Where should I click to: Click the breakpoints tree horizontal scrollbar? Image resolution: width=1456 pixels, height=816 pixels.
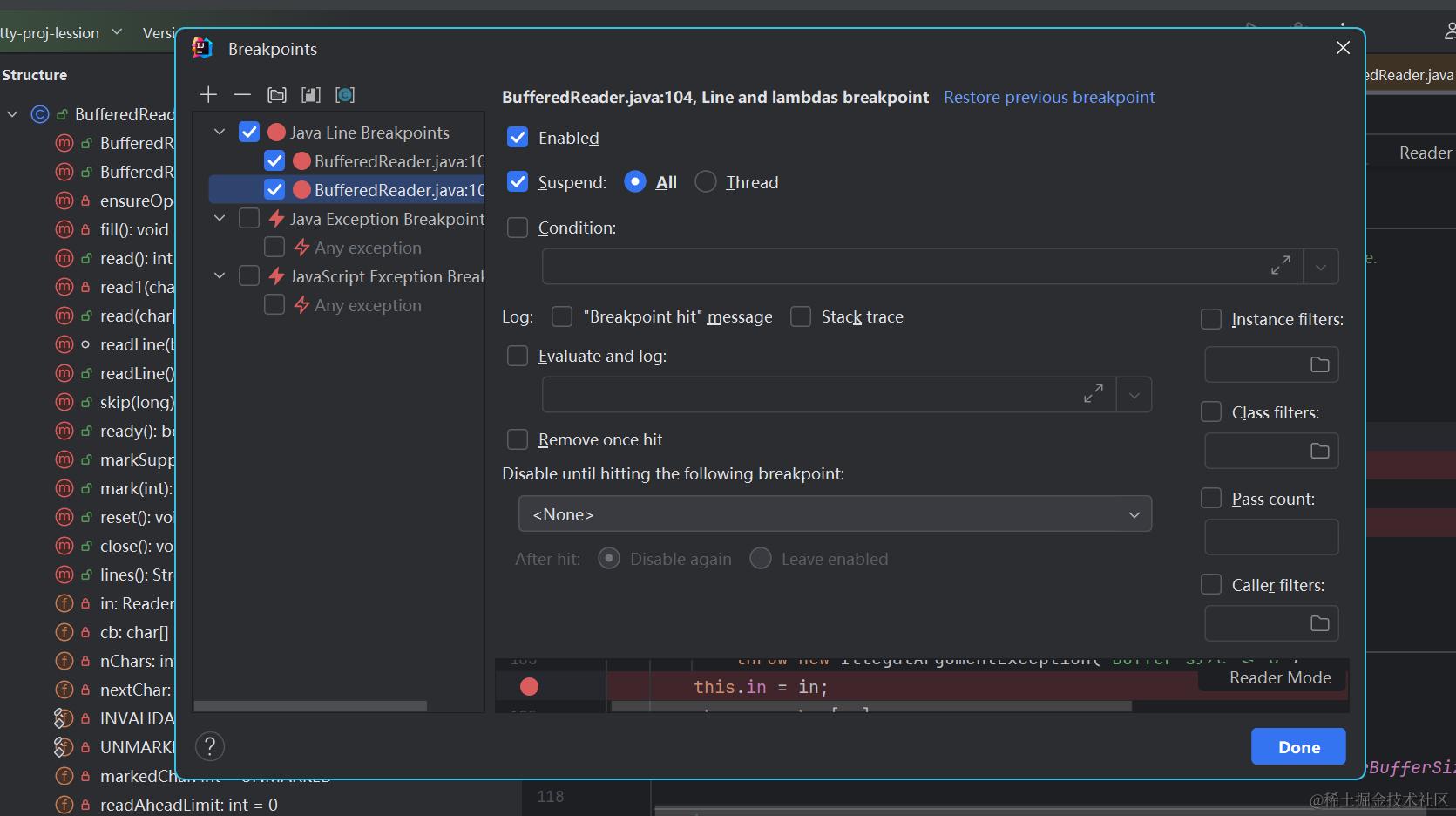(x=310, y=705)
